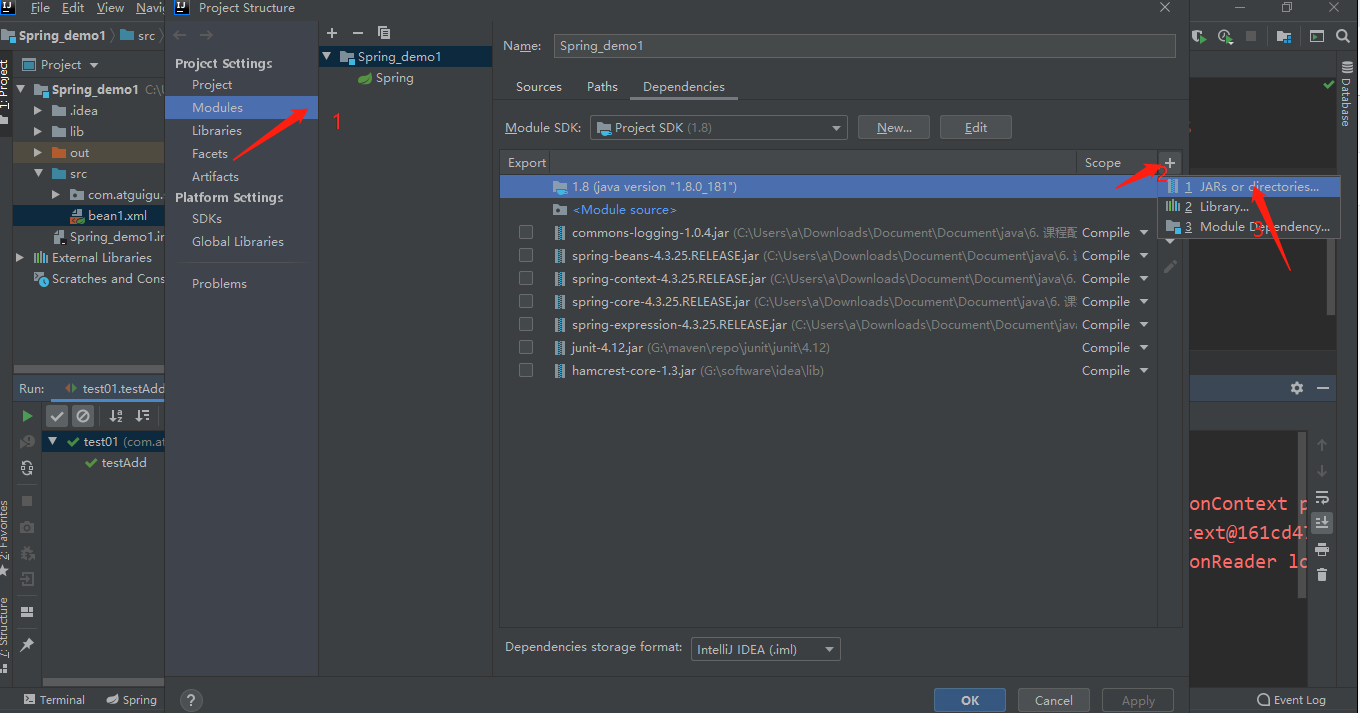Click the Project Structure toolbar icon
Screen dimensions: 1360x713
tap(1283, 36)
